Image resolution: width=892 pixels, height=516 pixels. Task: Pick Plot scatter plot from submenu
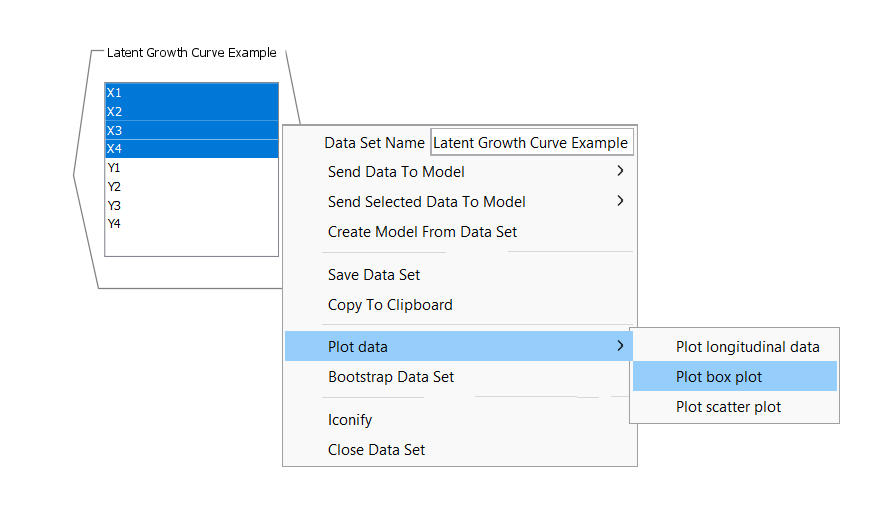click(x=728, y=407)
